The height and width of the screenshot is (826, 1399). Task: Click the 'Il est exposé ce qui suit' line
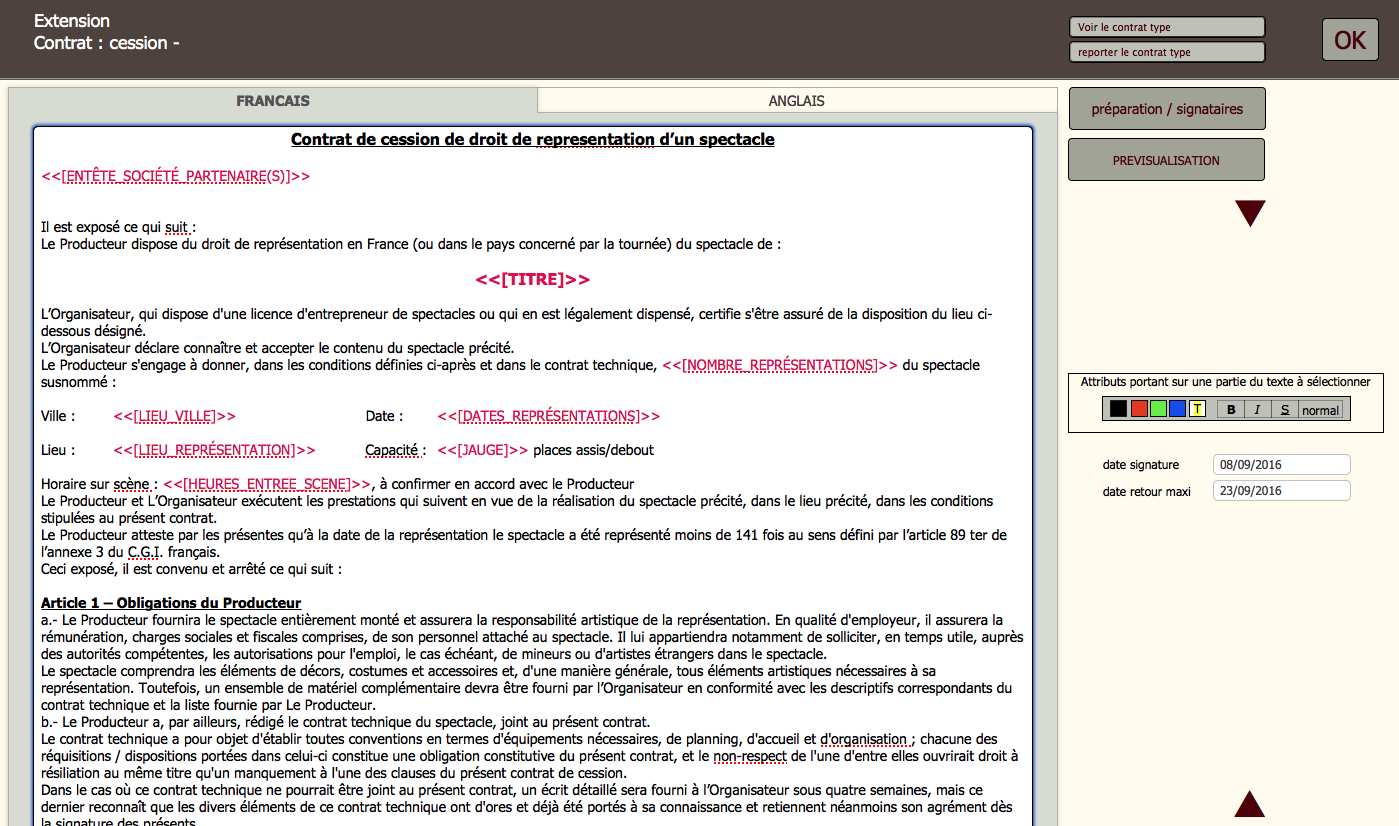118,227
